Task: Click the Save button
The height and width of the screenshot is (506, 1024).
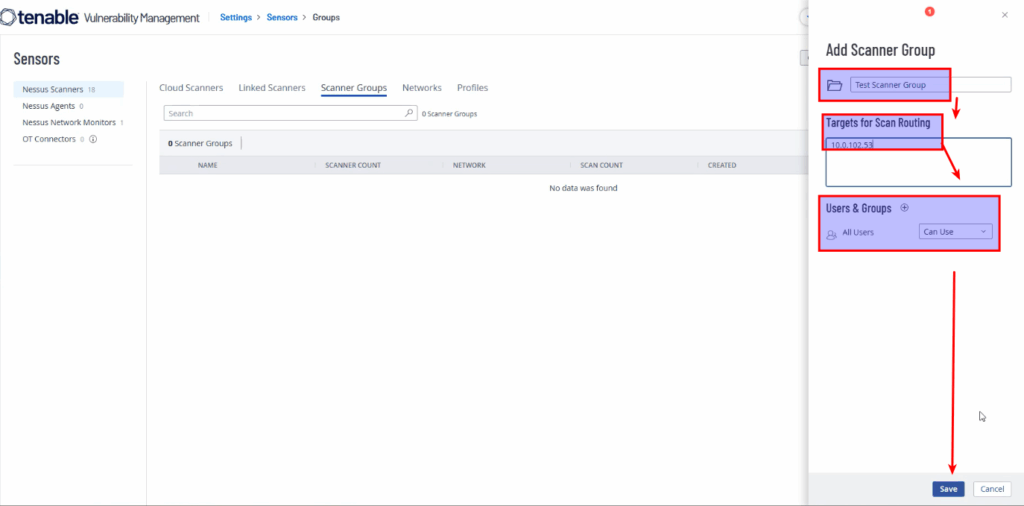Action: coord(948,489)
